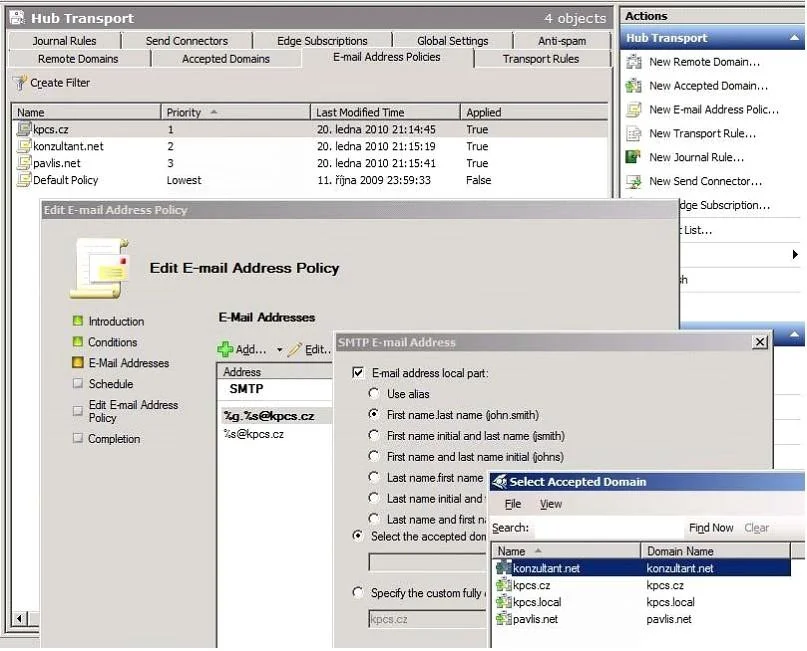Open the Add button dropdown arrow

click(x=279, y=350)
